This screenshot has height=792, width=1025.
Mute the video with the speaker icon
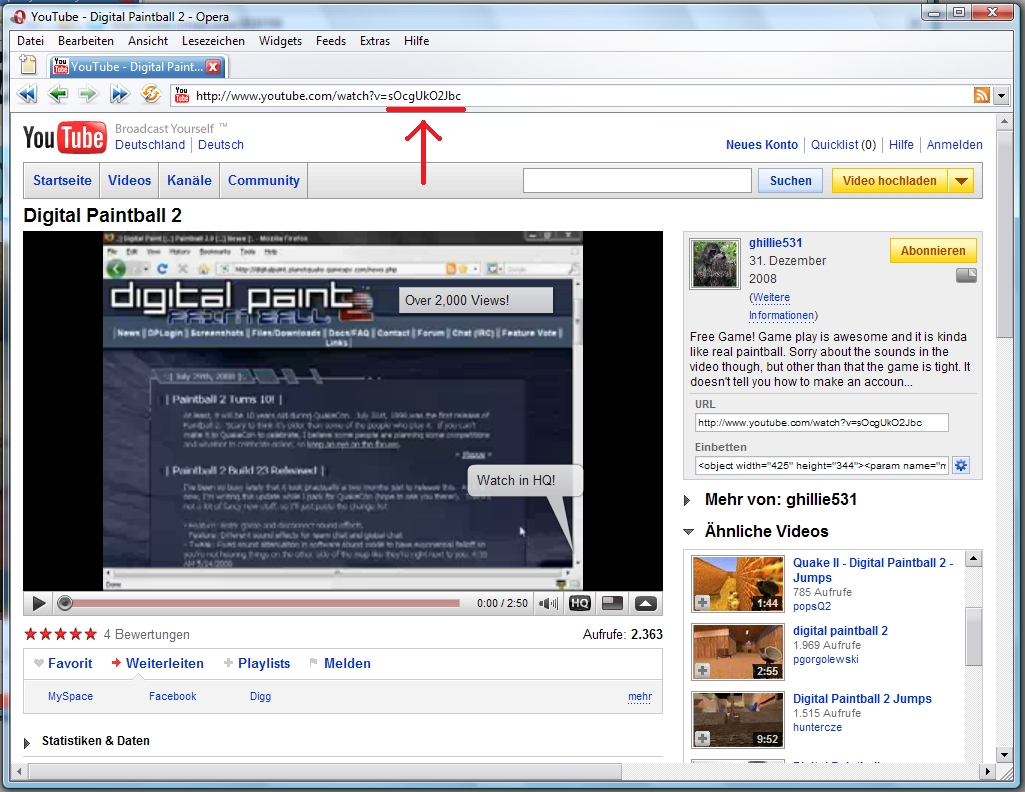coord(549,603)
